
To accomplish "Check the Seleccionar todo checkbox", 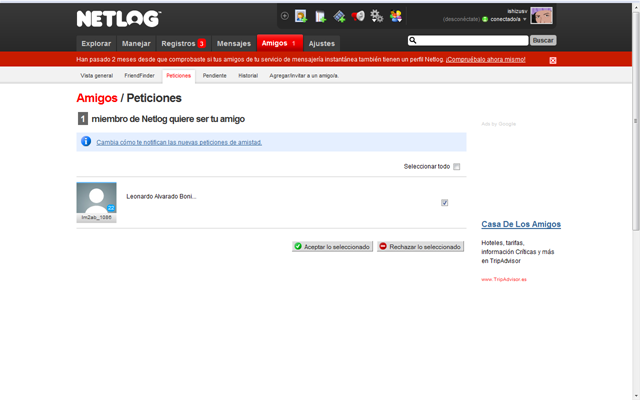I will (x=457, y=167).
